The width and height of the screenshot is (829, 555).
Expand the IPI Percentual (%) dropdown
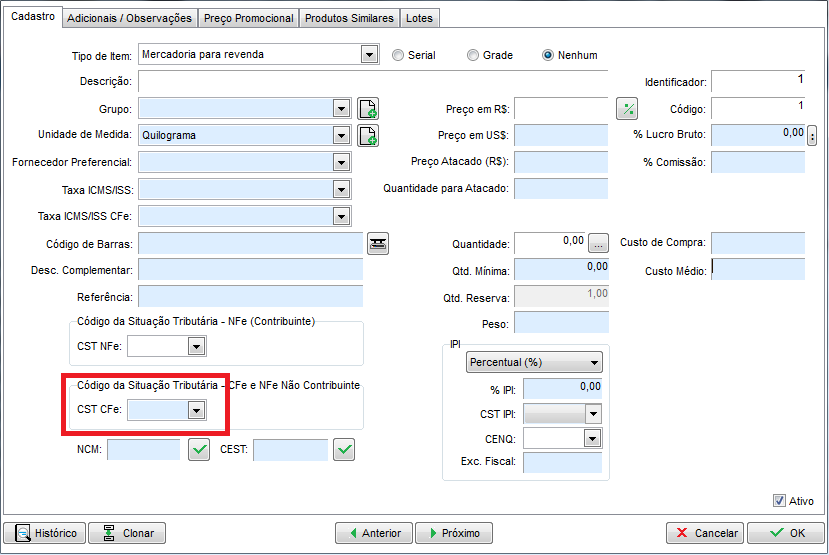click(595, 363)
